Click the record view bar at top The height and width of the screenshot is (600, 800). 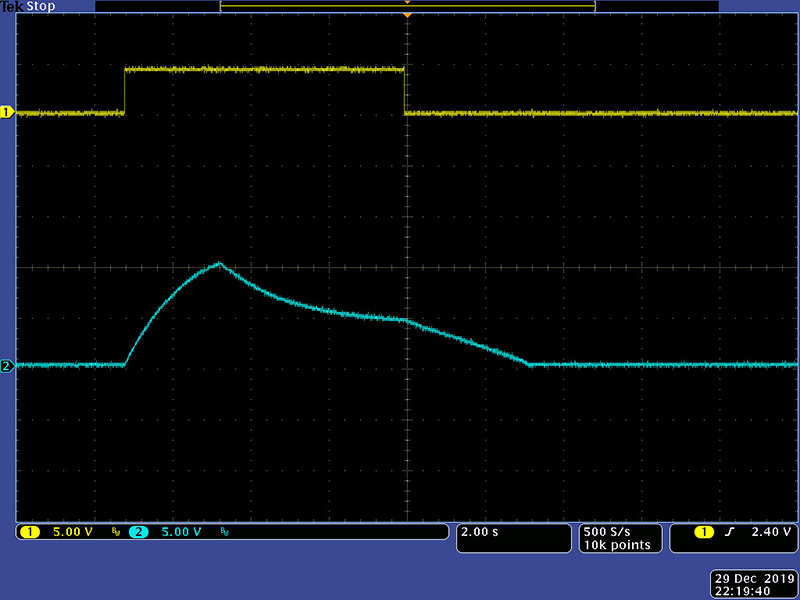[407, 6]
